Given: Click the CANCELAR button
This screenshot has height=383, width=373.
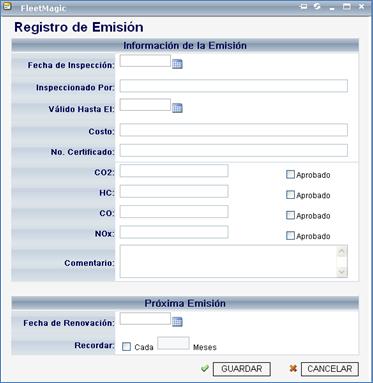Looking at the screenshot, I should pos(330,369).
